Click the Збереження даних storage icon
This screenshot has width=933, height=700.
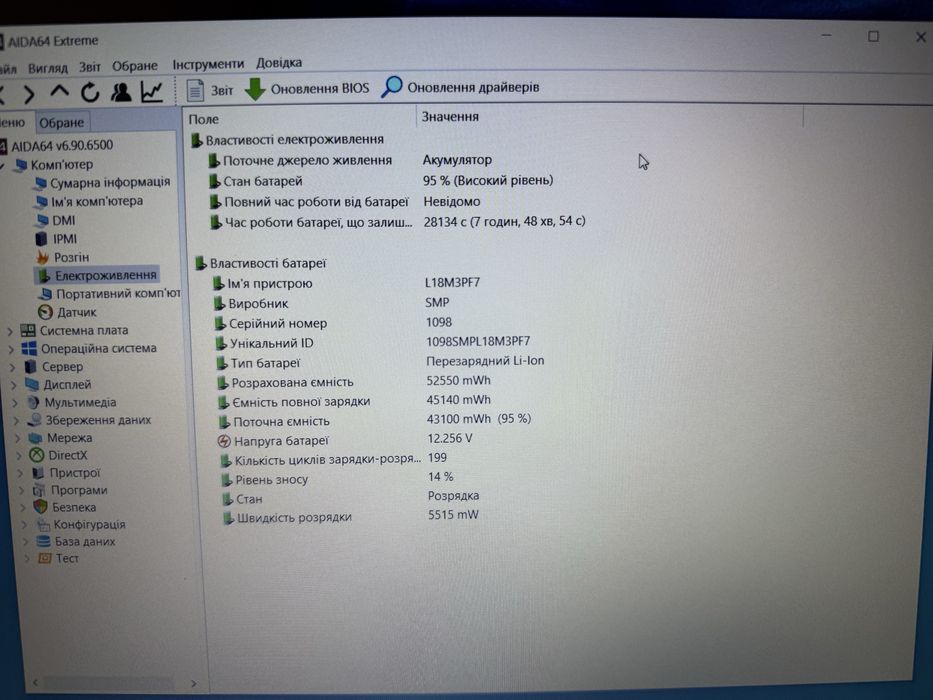click(35, 420)
